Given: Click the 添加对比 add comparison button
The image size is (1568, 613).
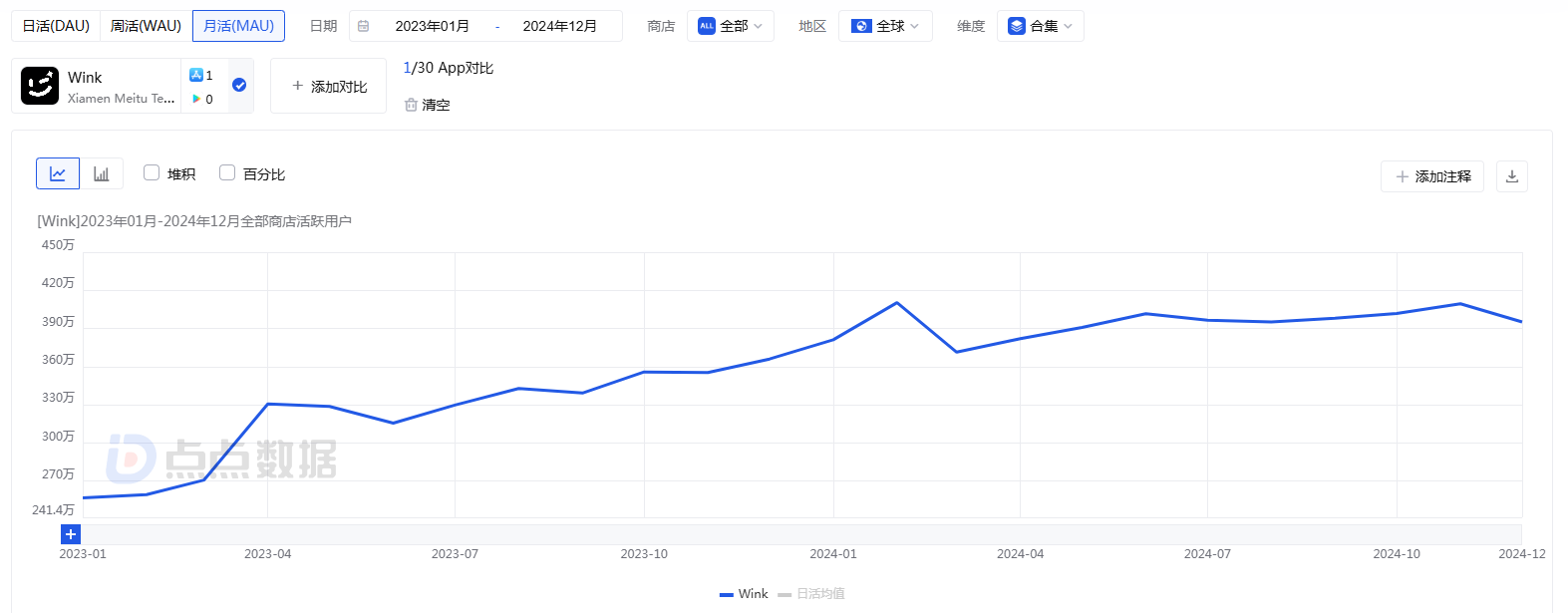Looking at the screenshot, I should (x=329, y=87).
